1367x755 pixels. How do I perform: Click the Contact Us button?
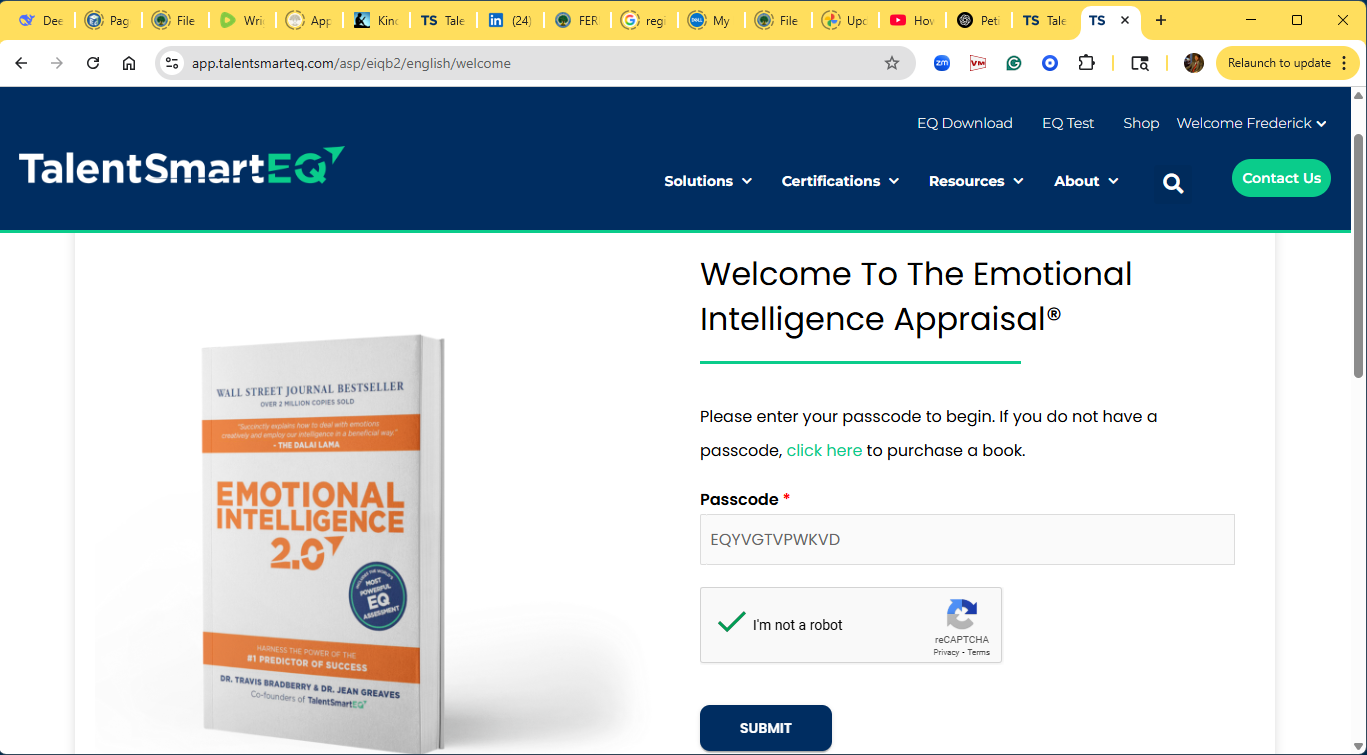tap(1281, 178)
